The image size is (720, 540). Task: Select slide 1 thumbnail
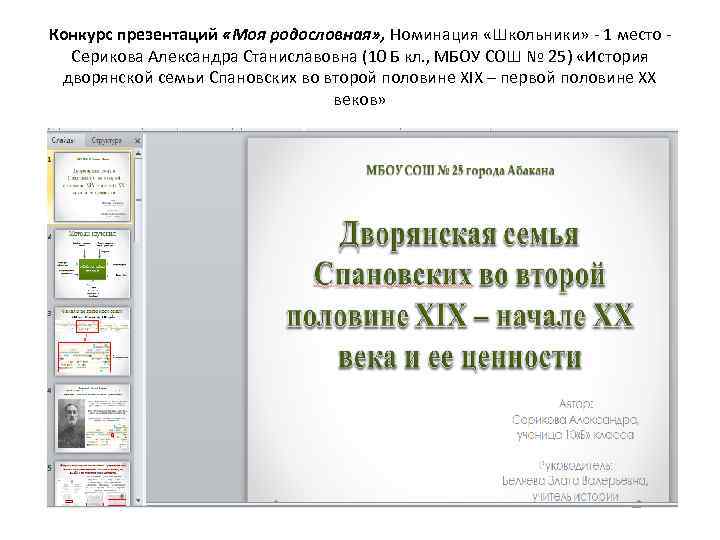(x=92, y=187)
